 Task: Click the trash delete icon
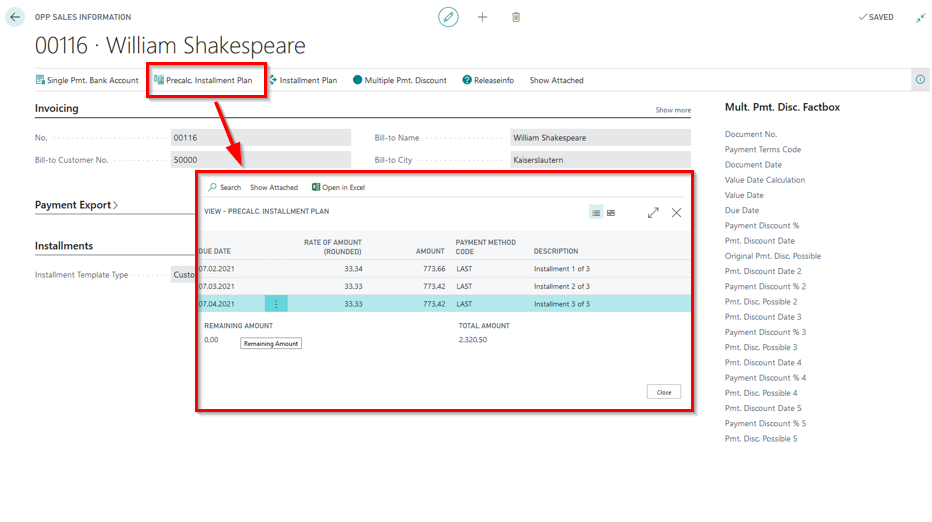pyautogui.click(x=516, y=17)
